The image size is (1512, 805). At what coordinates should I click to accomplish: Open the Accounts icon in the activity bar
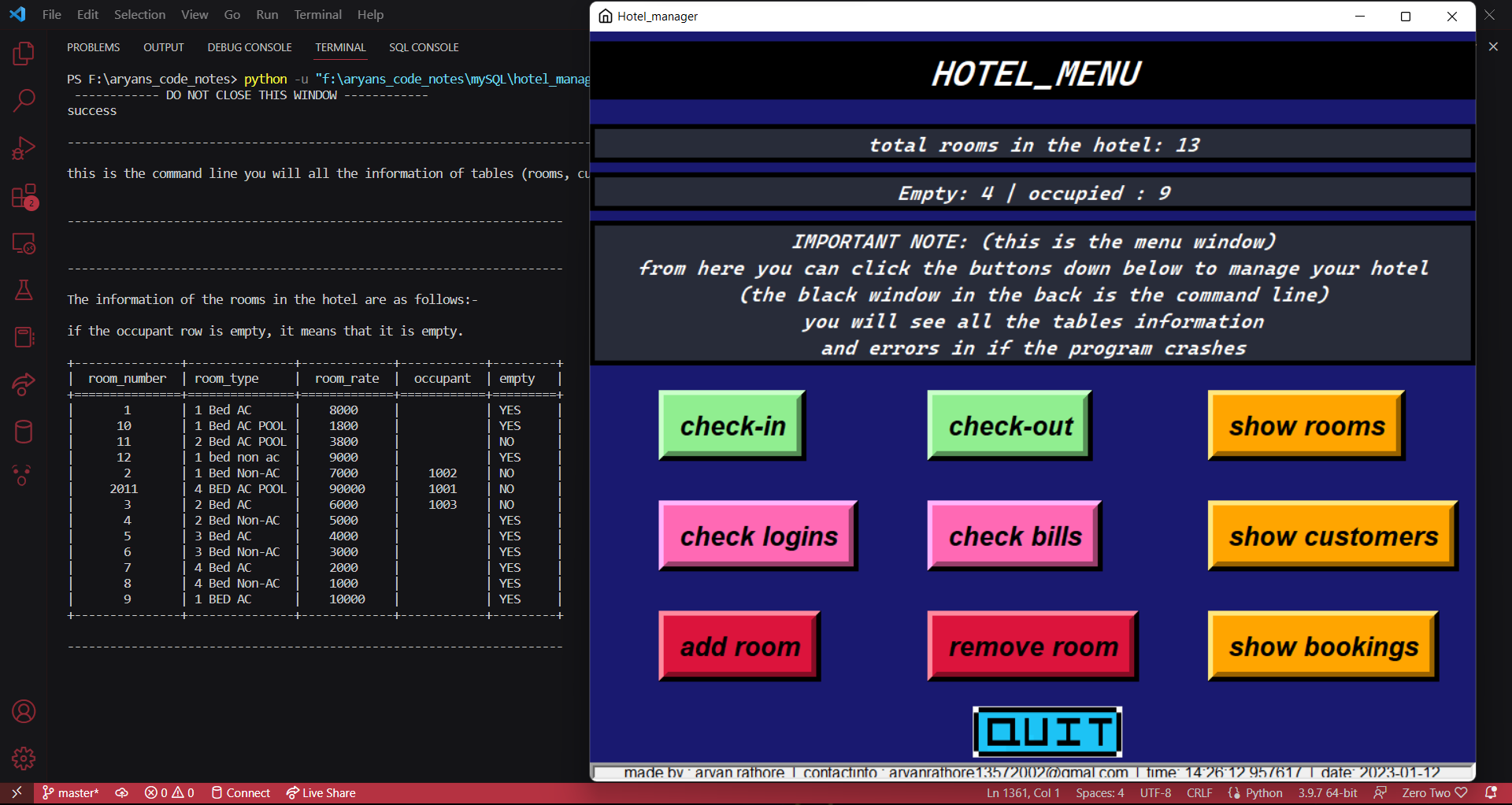[24, 711]
